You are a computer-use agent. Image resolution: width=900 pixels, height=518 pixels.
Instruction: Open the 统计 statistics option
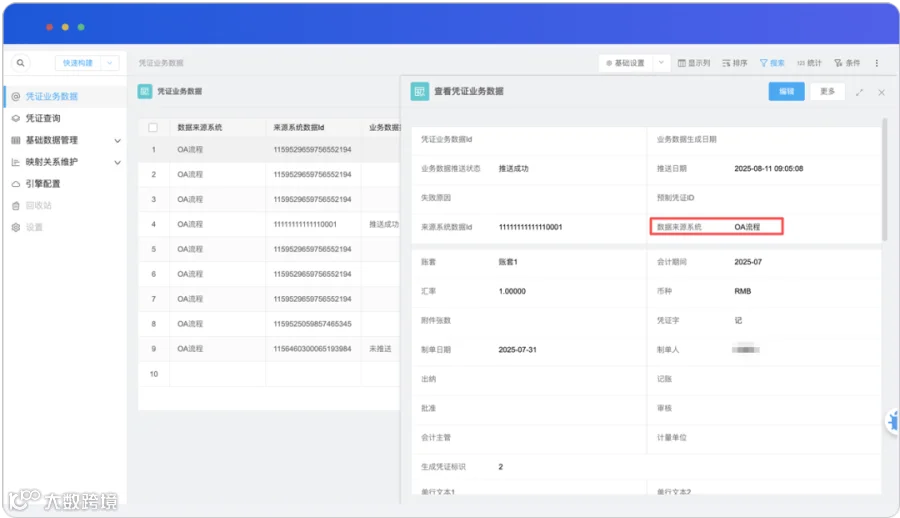[809, 63]
